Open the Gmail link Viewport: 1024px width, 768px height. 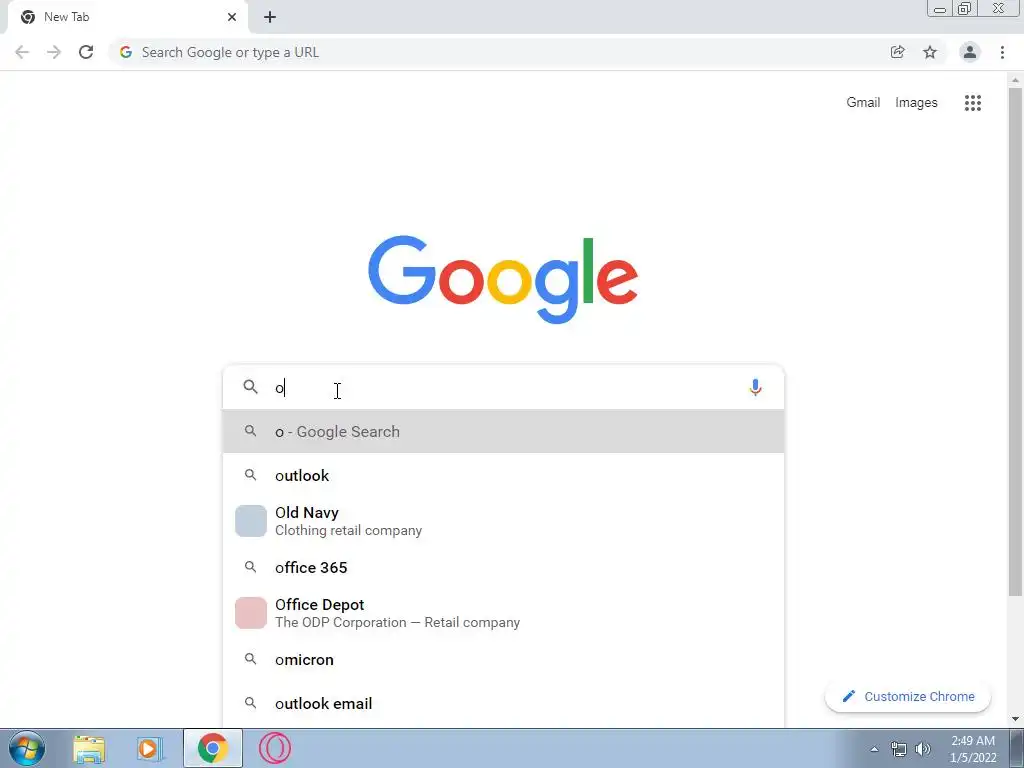863,103
